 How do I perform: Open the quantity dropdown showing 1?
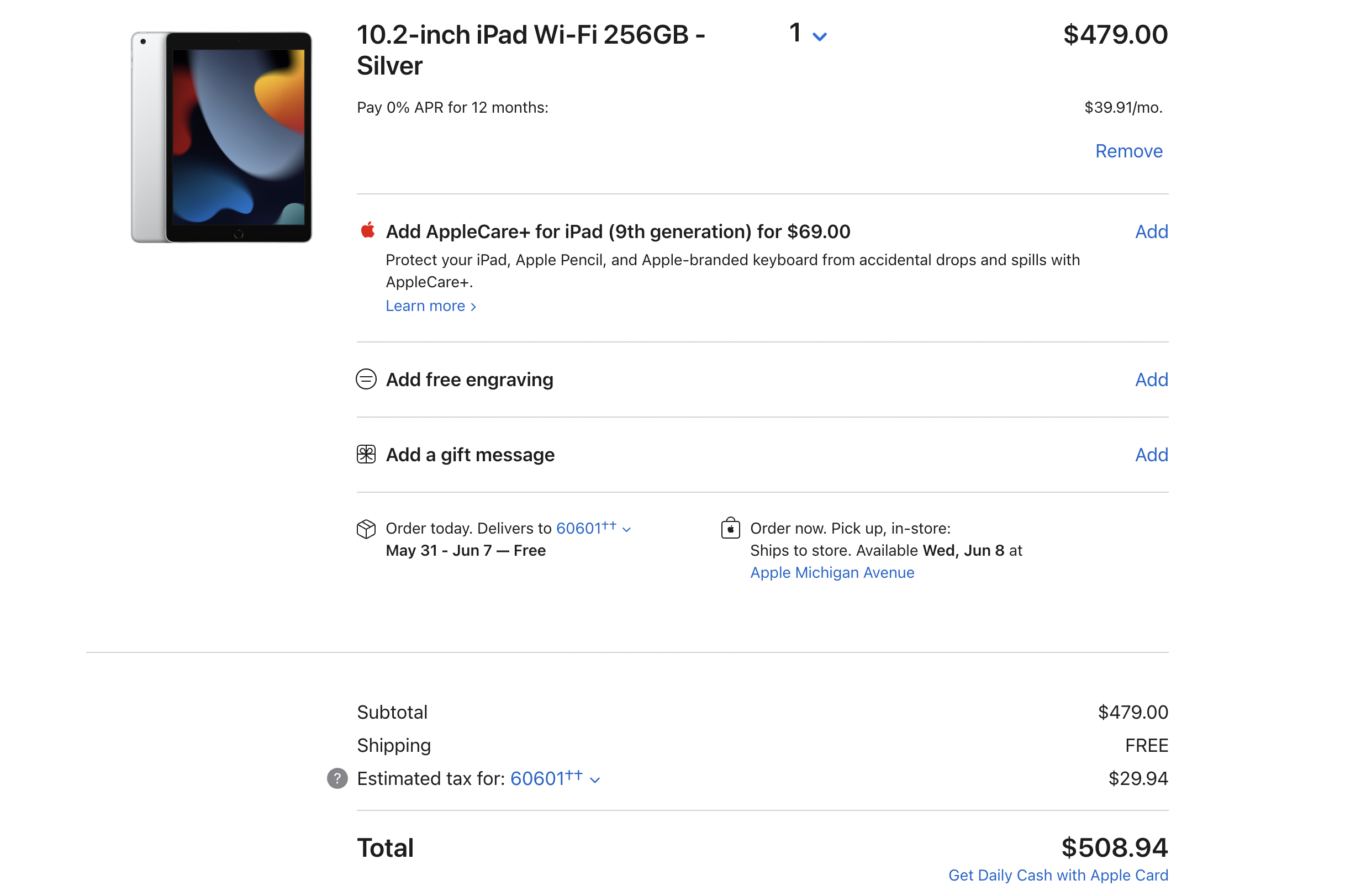point(807,34)
